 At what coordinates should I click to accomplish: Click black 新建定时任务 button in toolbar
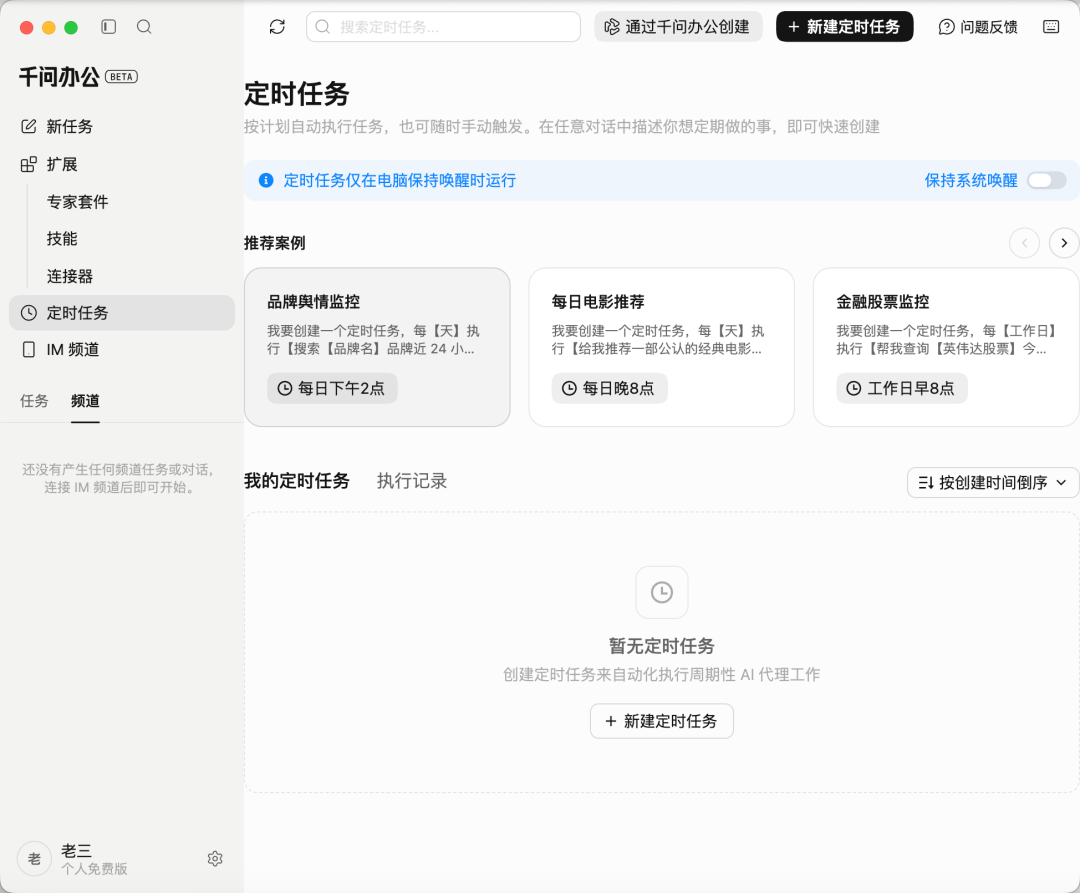coord(844,27)
